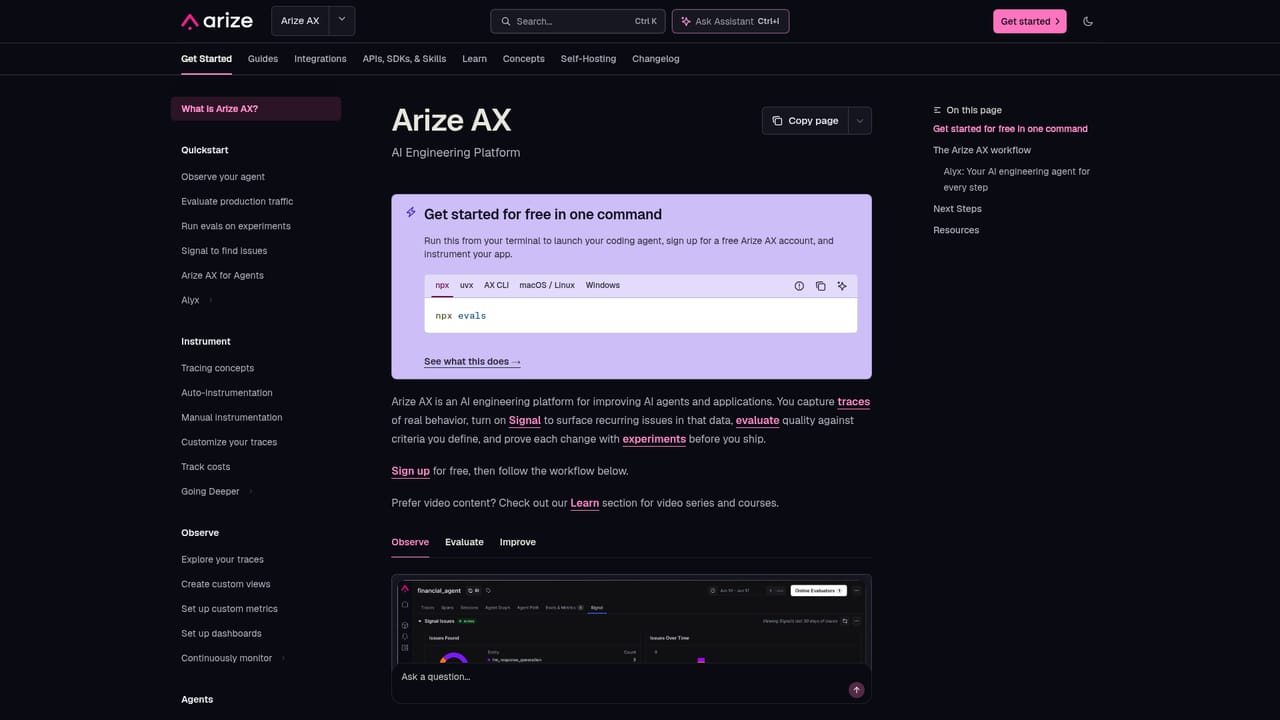Click the Arize logo in the header
1280x720 pixels.
pos(218,21)
